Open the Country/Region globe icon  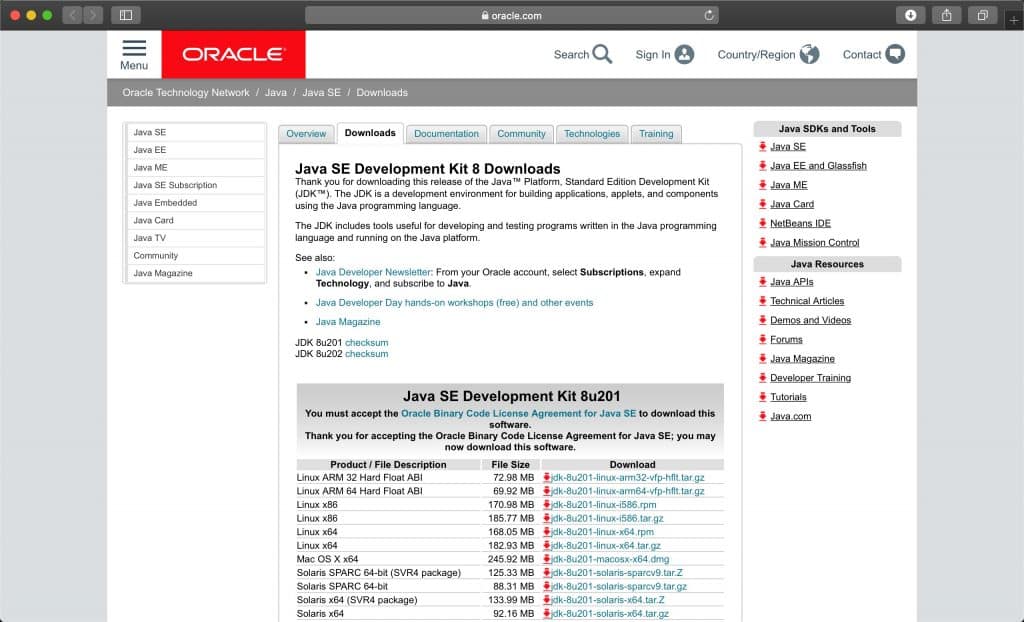[809, 54]
